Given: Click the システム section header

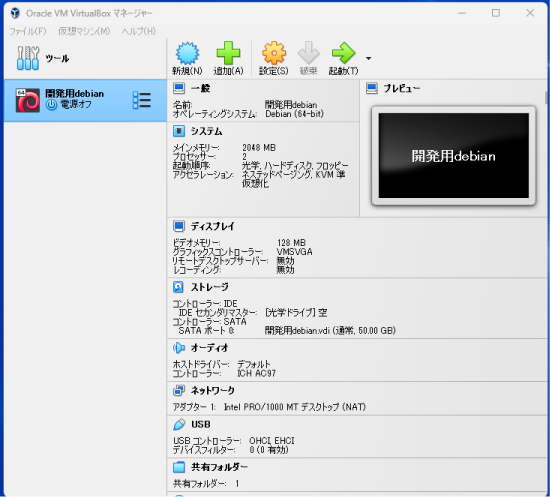Looking at the screenshot, I should [207, 131].
